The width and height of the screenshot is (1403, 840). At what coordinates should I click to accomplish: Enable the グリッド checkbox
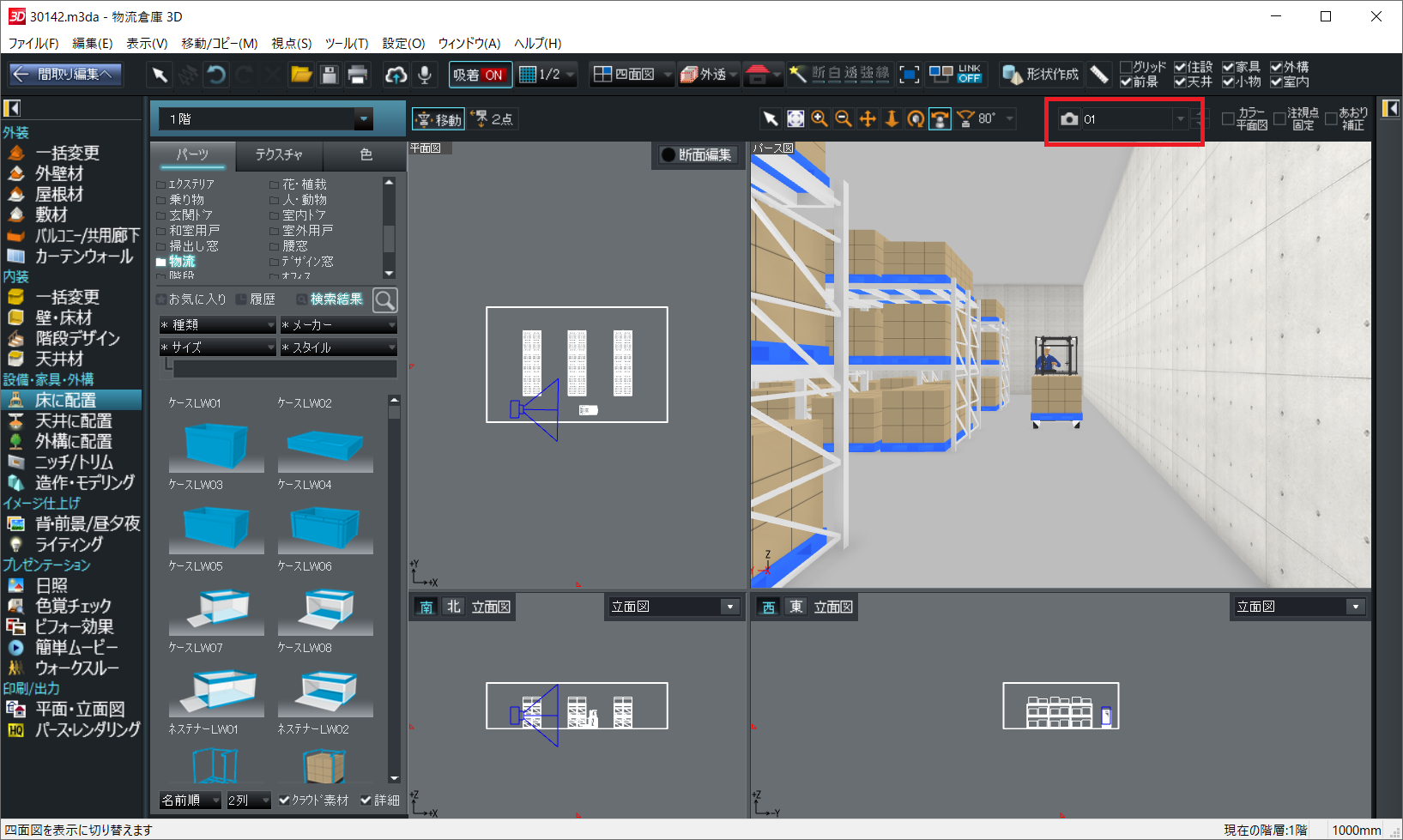pos(1126,67)
